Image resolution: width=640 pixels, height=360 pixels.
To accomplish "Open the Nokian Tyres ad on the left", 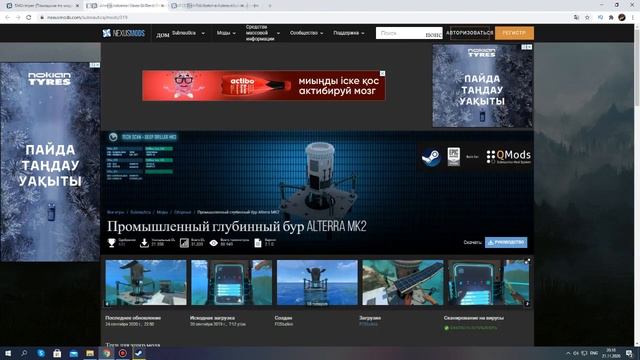I will [50, 162].
